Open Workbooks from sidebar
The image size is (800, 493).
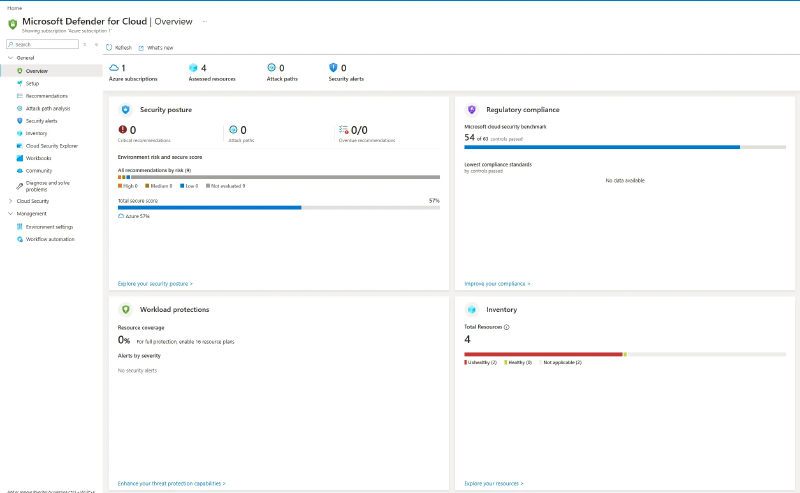point(38,158)
